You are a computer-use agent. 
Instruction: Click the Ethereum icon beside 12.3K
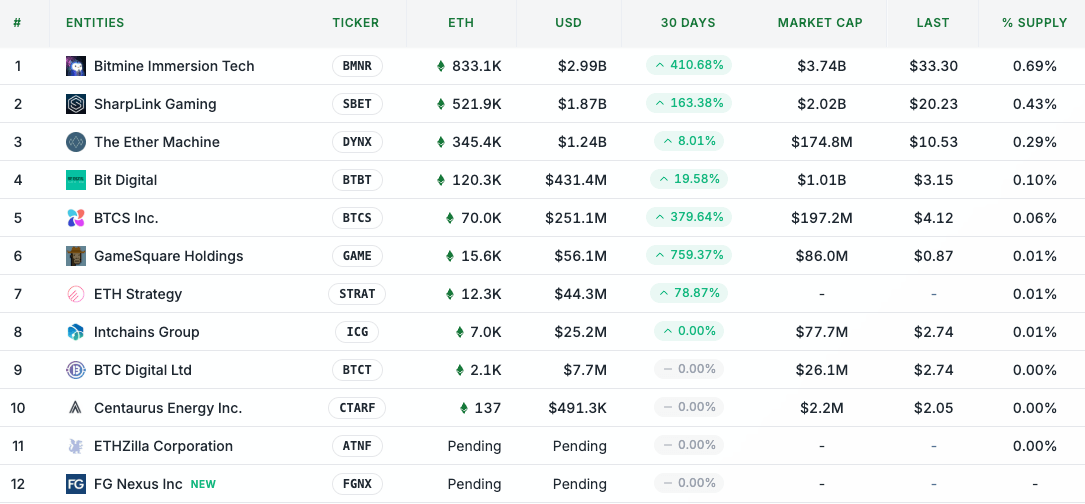click(450, 294)
